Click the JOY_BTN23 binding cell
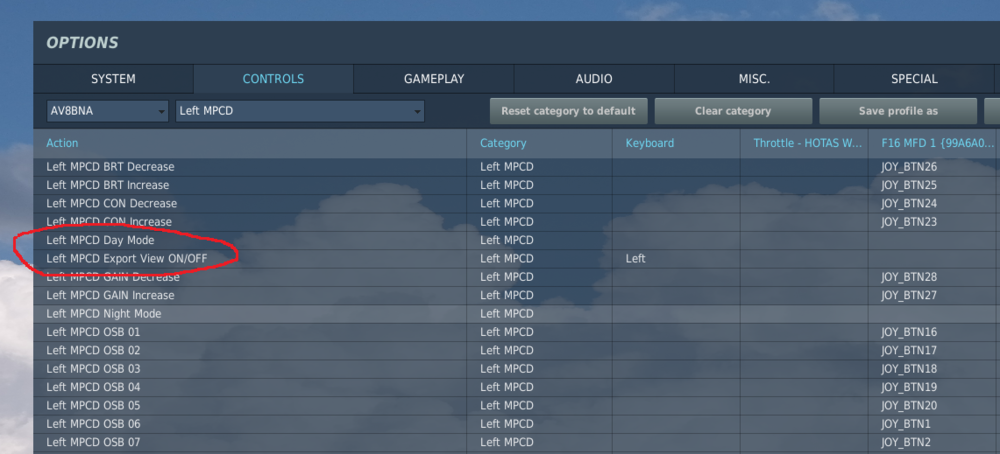Screen dimensions: 1000x454 point(934,222)
